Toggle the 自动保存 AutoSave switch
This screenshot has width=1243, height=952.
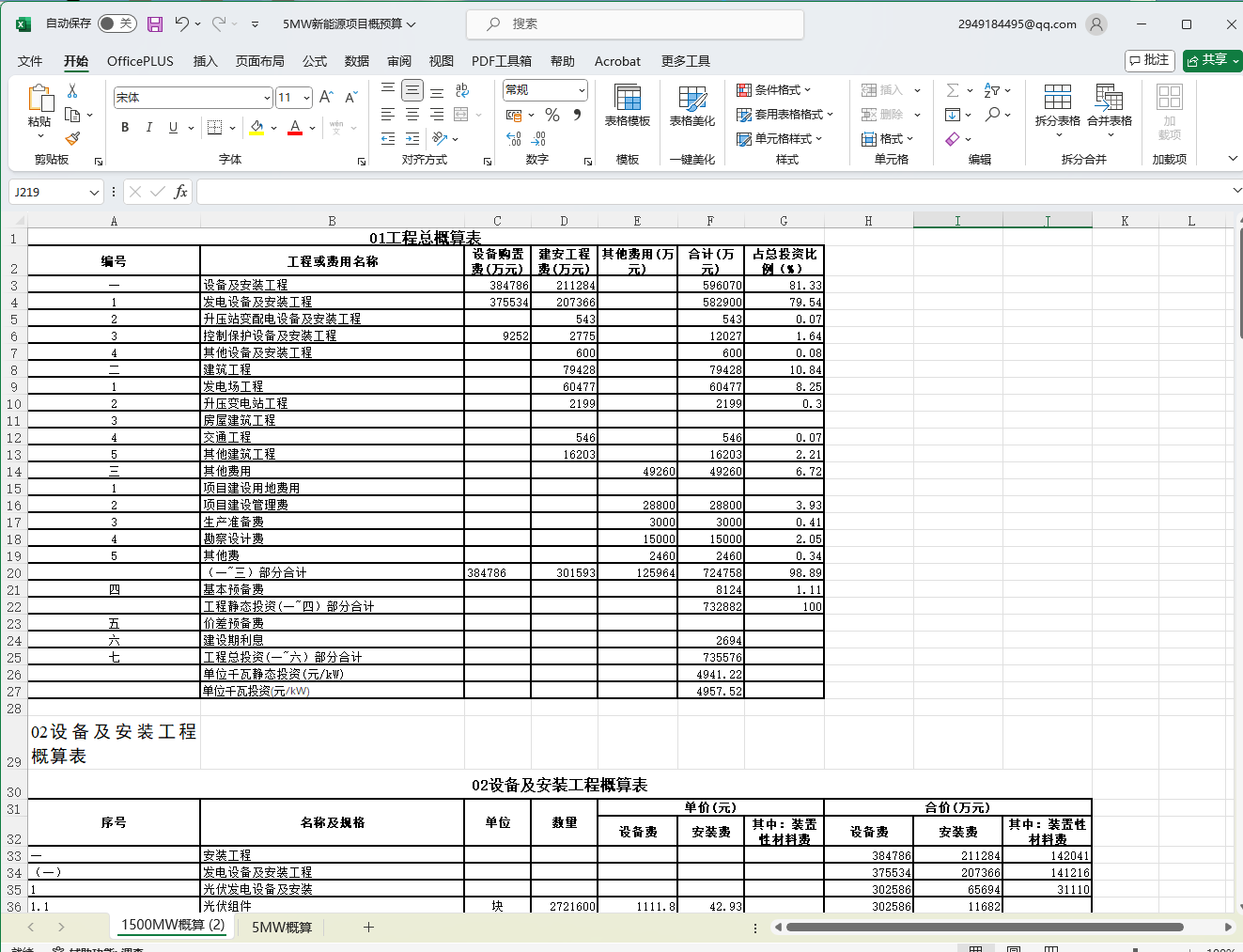(117, 23)
